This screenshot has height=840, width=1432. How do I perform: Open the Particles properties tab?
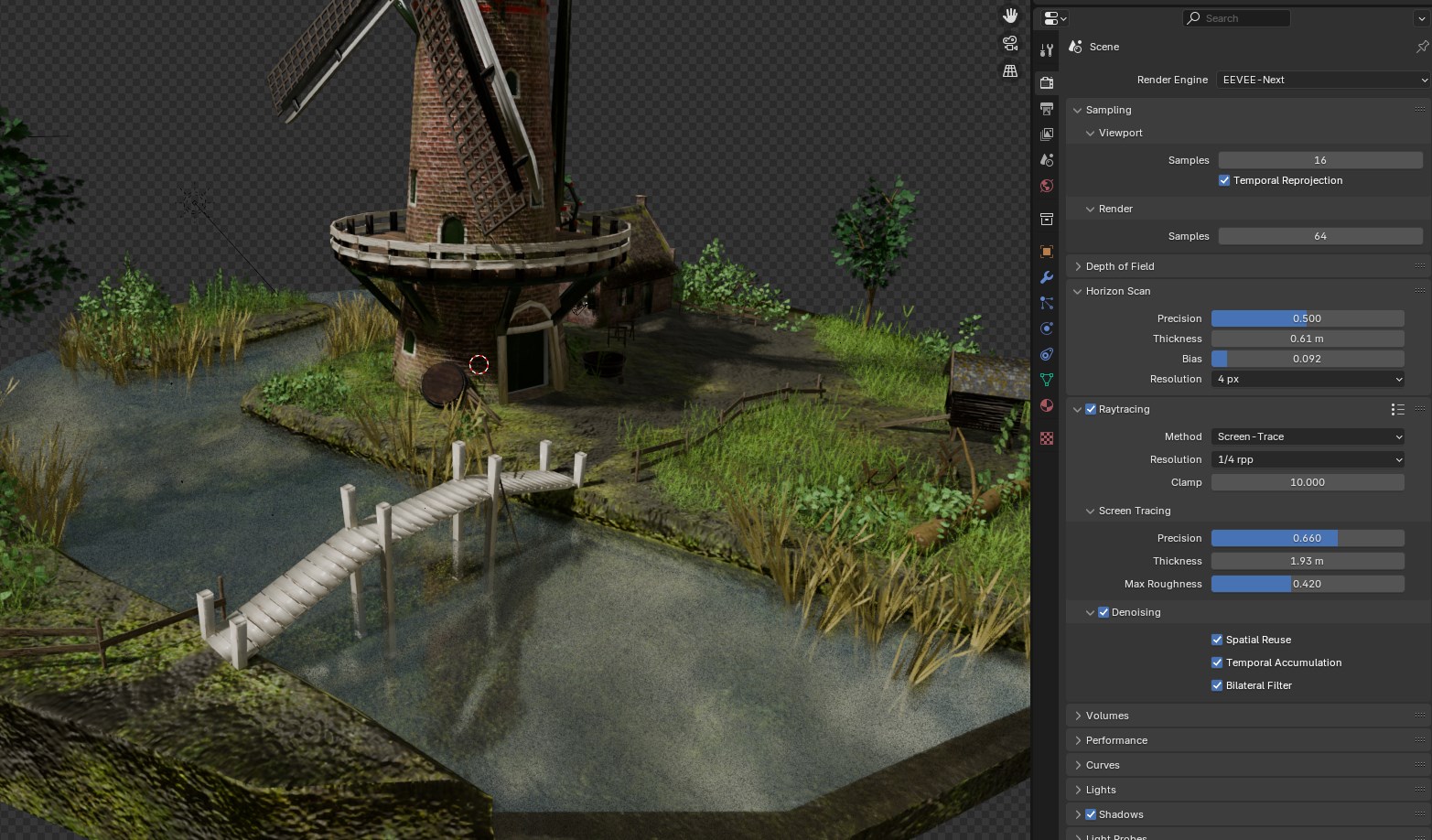[1047, 302]
